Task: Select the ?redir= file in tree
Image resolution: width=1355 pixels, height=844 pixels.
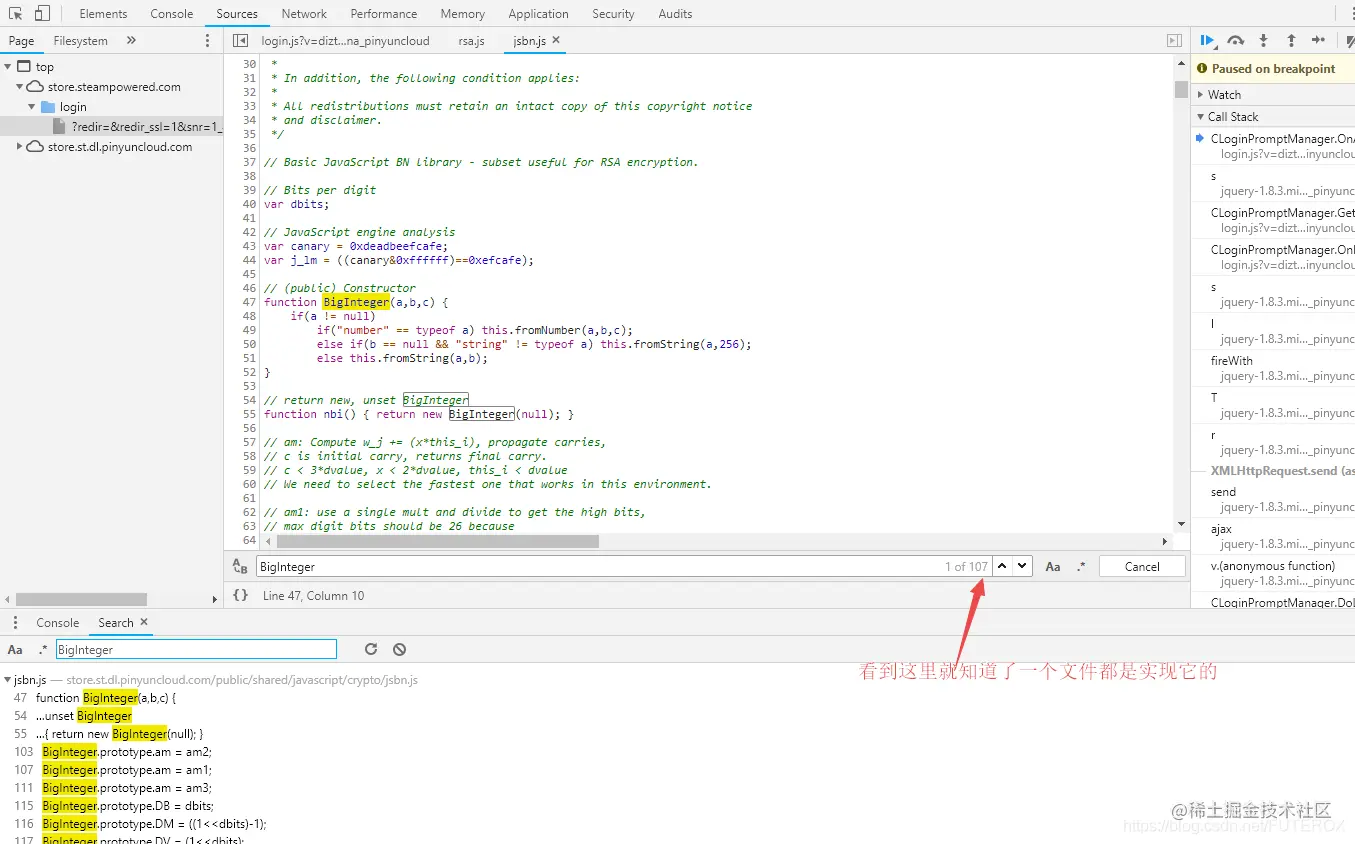Action: tap(111, 127)
